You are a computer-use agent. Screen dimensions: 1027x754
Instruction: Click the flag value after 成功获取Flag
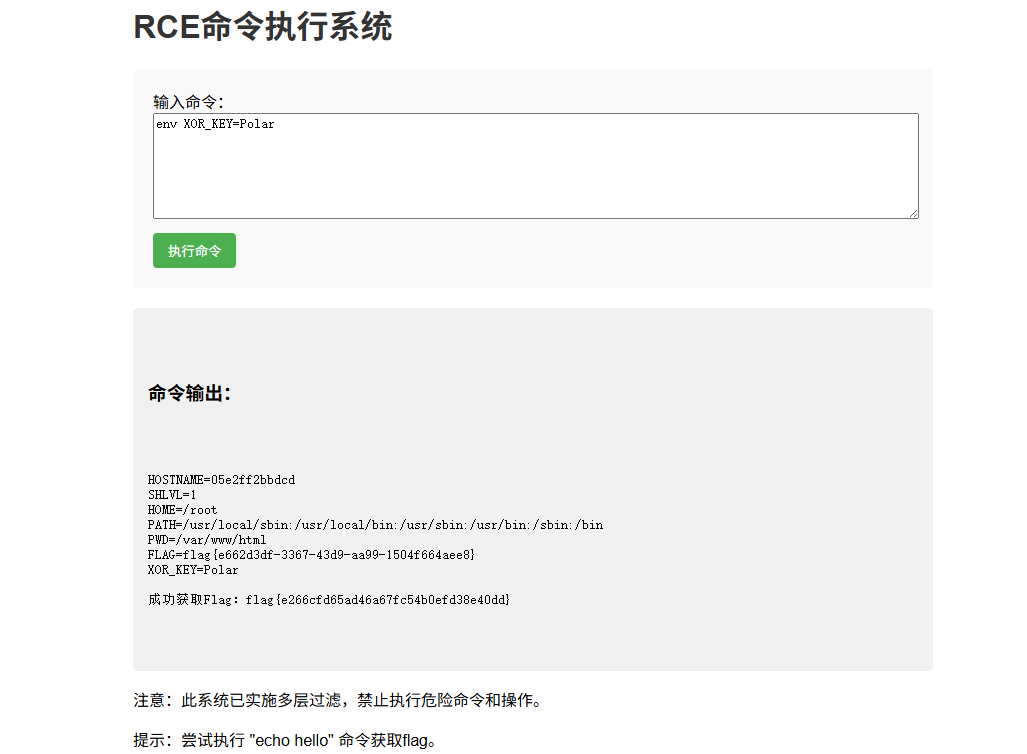pyautogui.click(x=378, y=600)
